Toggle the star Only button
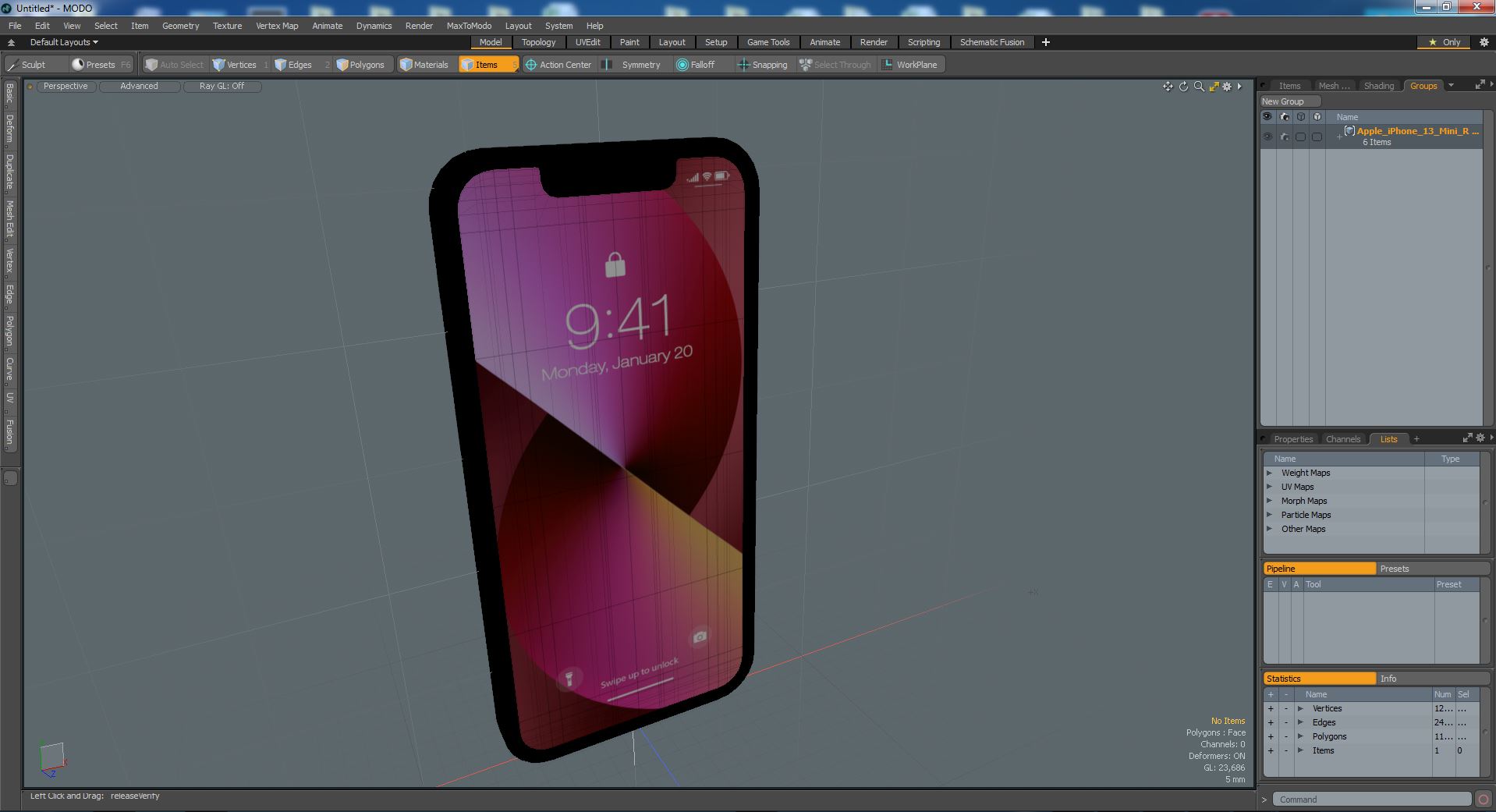 point(1444,42)
